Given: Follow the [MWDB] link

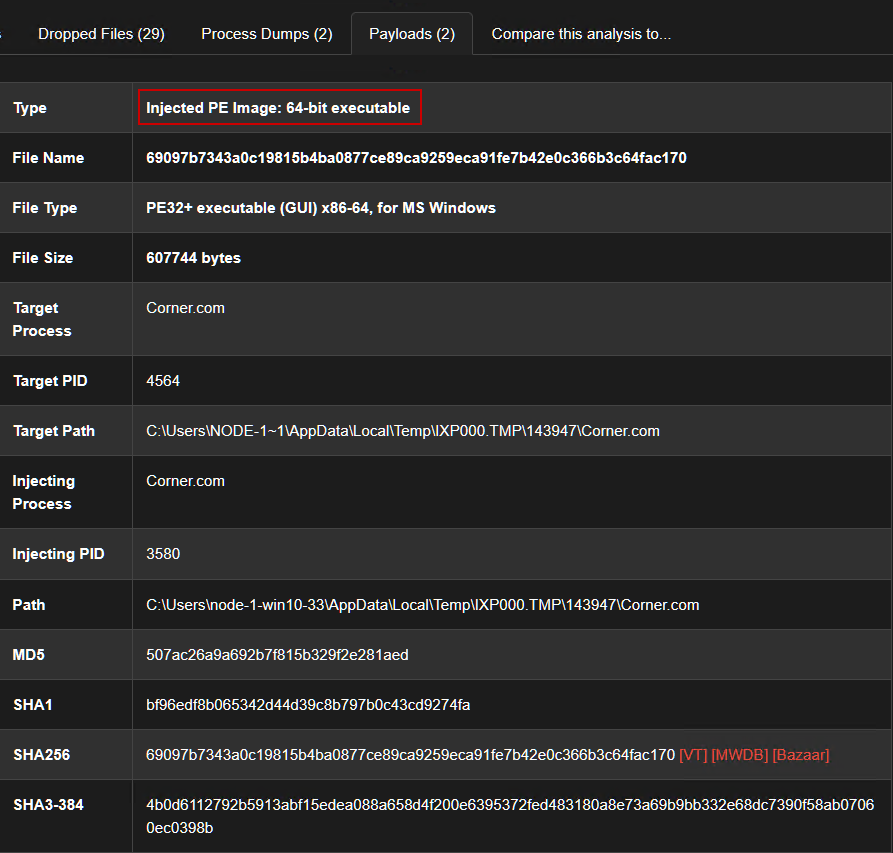Looking at the screenshot, I should 739,755.
